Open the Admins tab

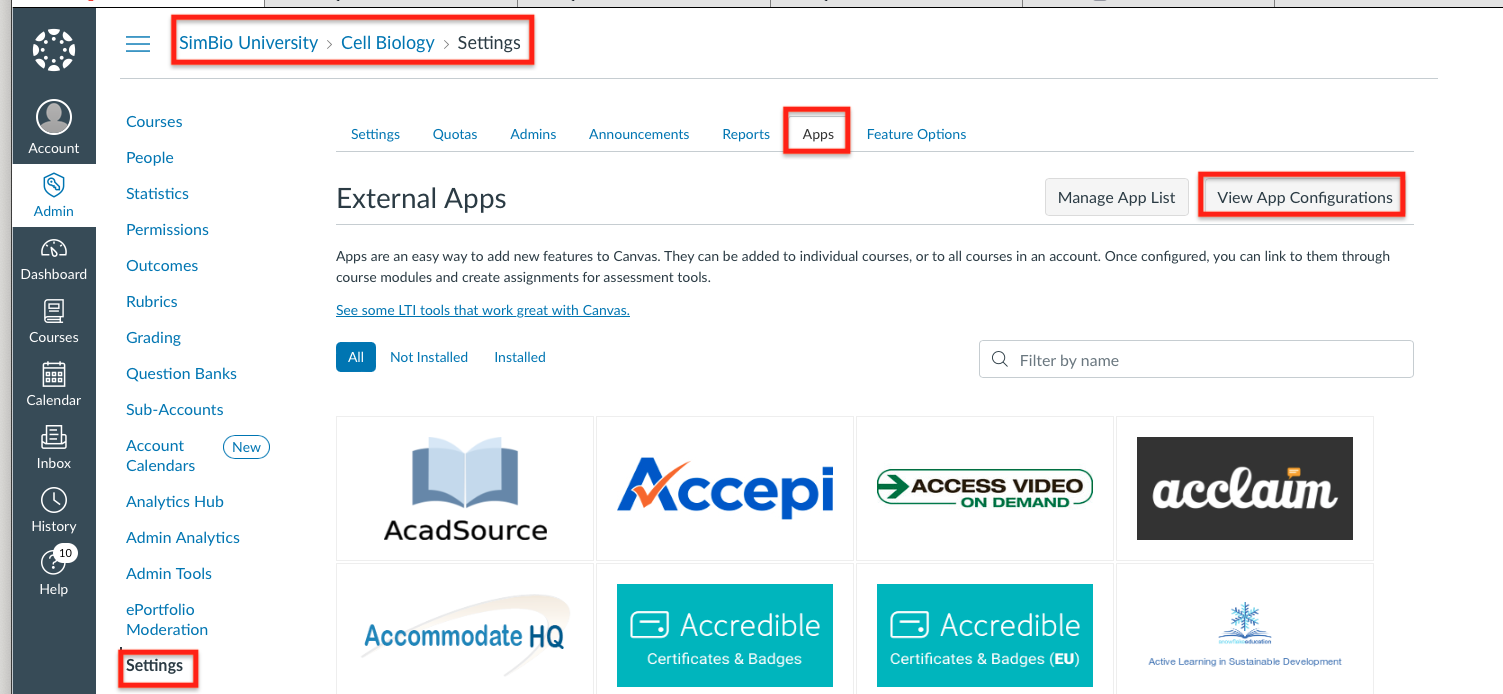click(x=533, y=134)
